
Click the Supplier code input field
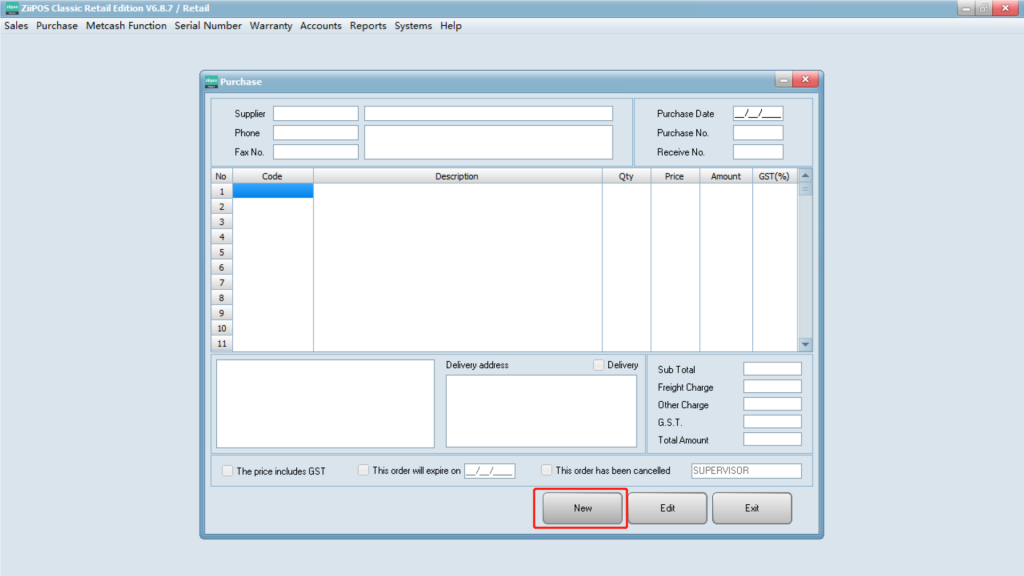[315, 114]
